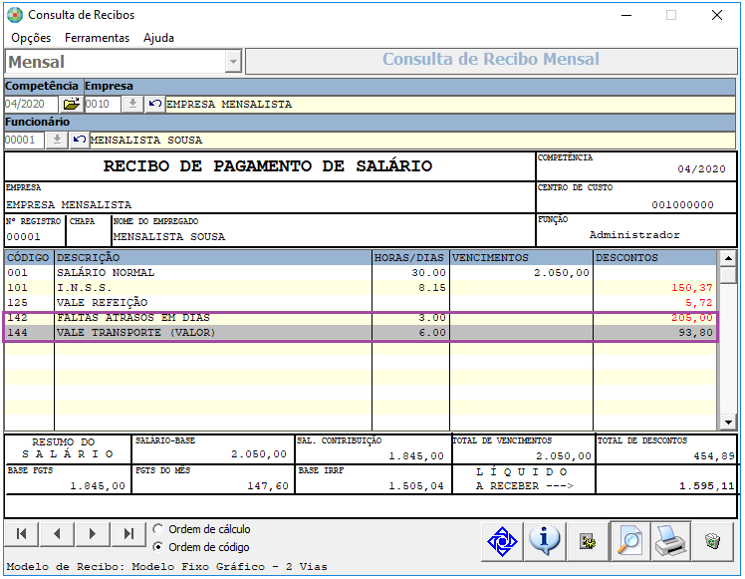Click the 2.050,00 vencimentos value for salary
The height and width of the screenshot is (579, 745).
[561, 273]
